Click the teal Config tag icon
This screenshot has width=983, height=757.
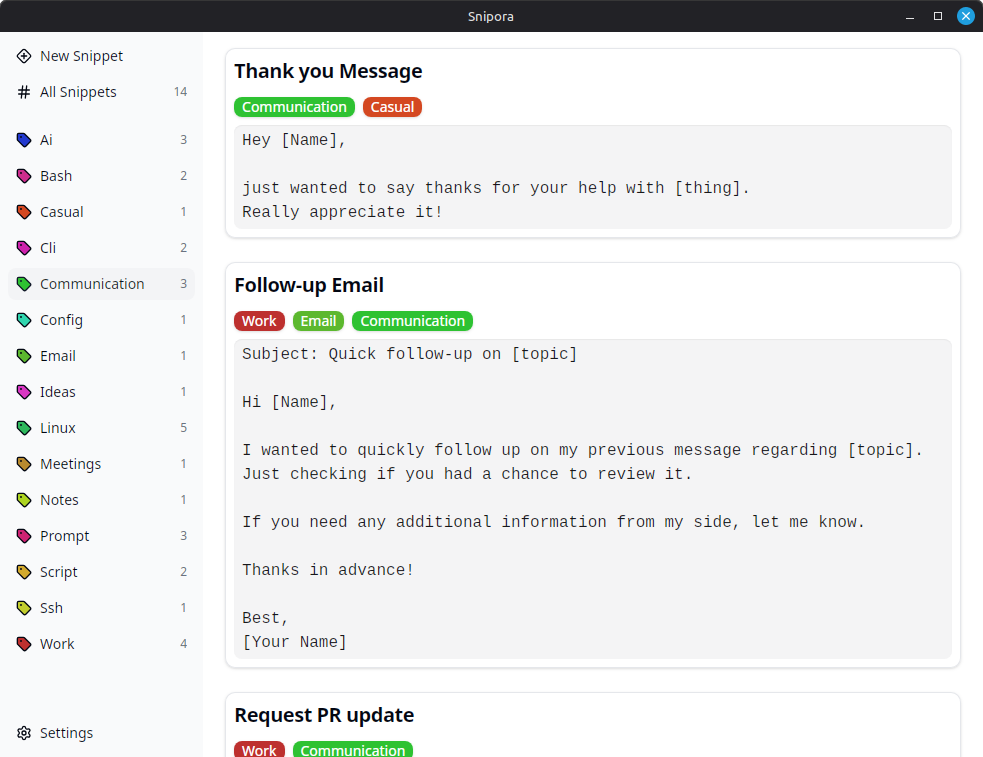pos(24,320)
